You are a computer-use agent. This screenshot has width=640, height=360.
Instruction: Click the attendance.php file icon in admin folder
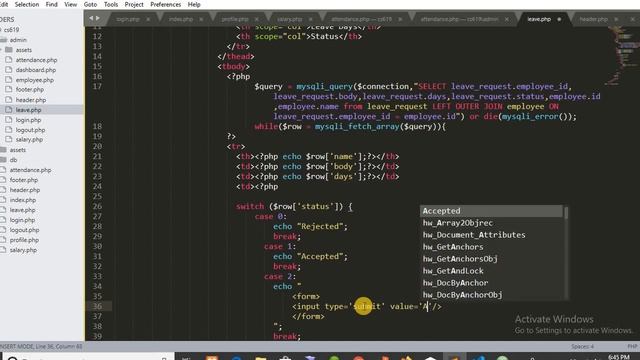9,60
